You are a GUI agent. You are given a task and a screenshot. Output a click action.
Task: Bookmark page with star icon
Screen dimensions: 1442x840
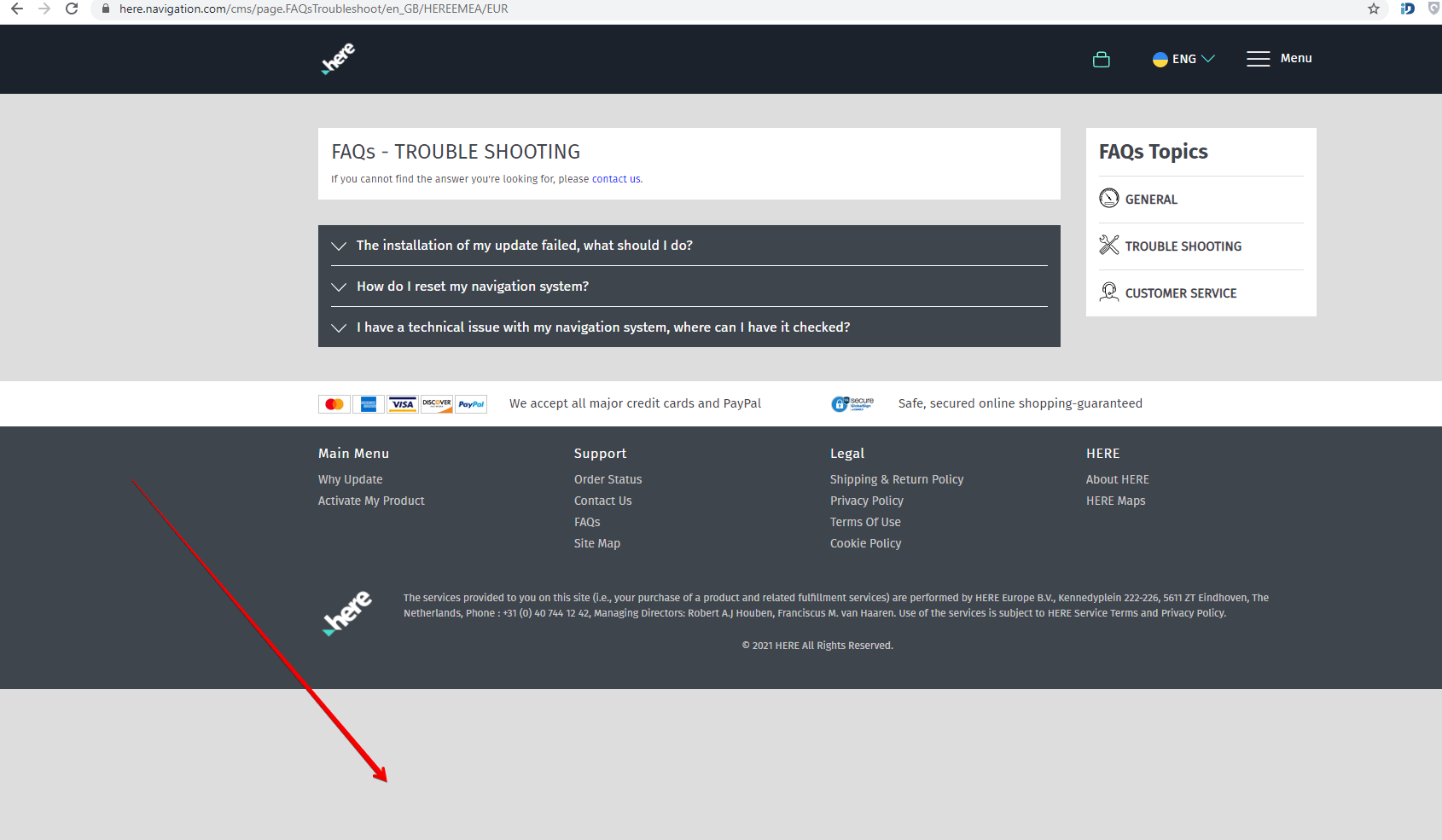[x=1374, y=9]
